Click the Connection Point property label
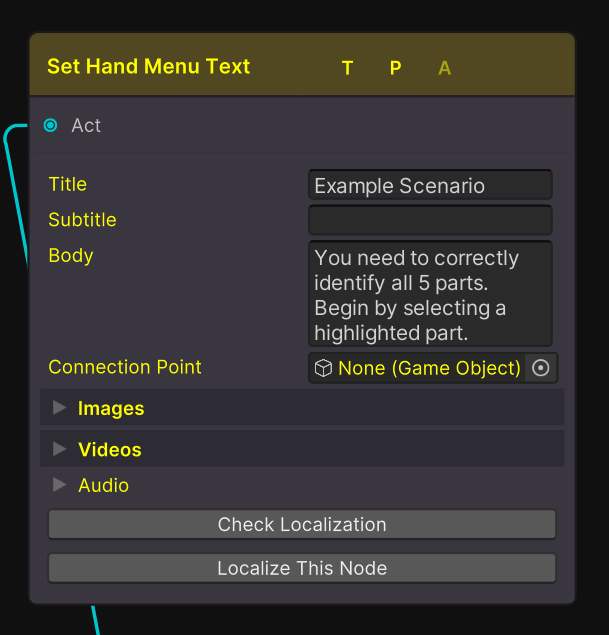This screenshot has height=635, width=609. pyautogui.click(x=125, y=367)
